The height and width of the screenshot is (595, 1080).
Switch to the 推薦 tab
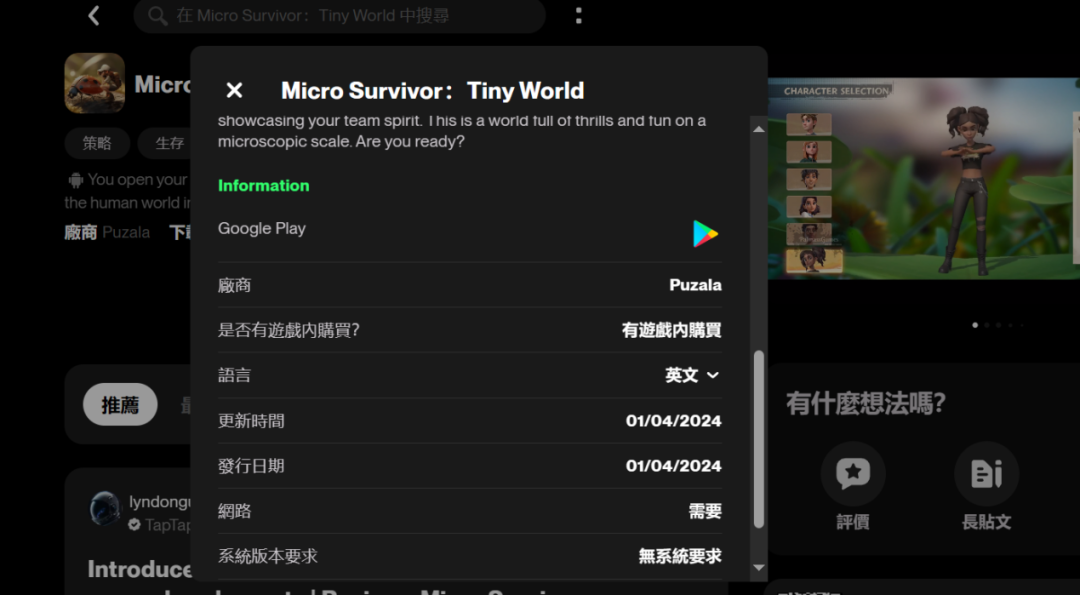click(119, 404)
